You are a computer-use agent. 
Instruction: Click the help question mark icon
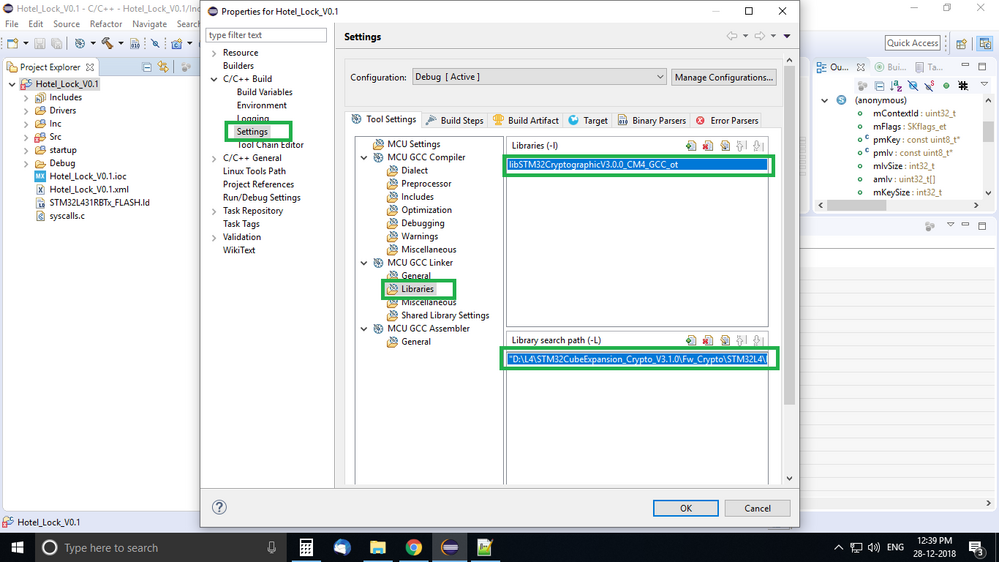219,507
